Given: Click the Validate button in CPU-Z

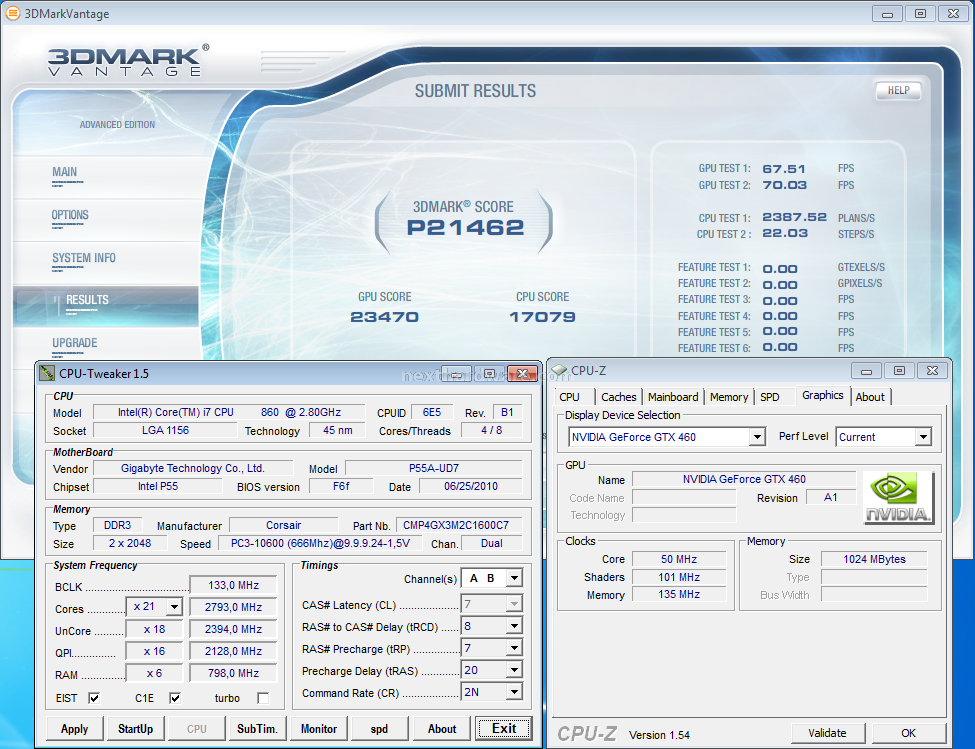Looking at the screenshot, I should (828, 733).
